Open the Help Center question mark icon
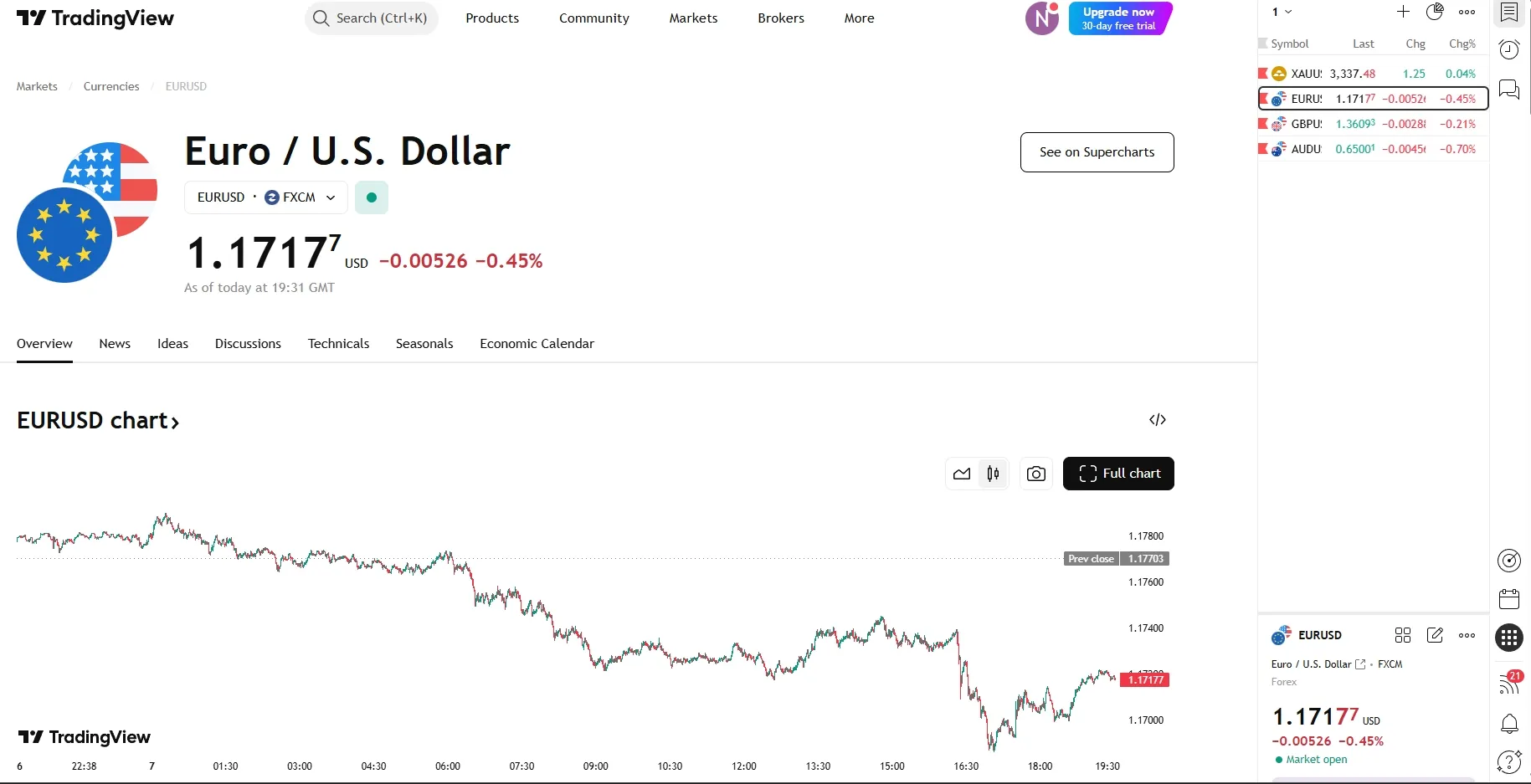 [x=1508, y=762]
